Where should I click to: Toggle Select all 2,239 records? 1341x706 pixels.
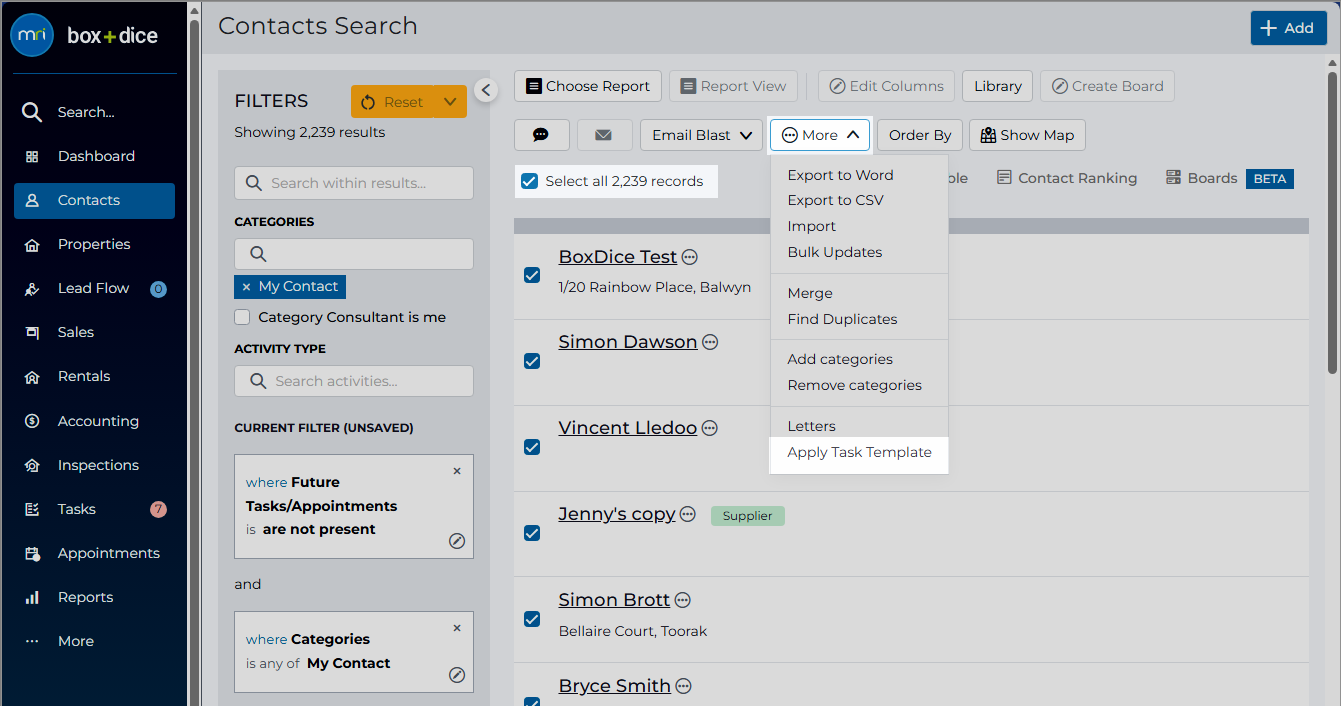click(530, 182)
